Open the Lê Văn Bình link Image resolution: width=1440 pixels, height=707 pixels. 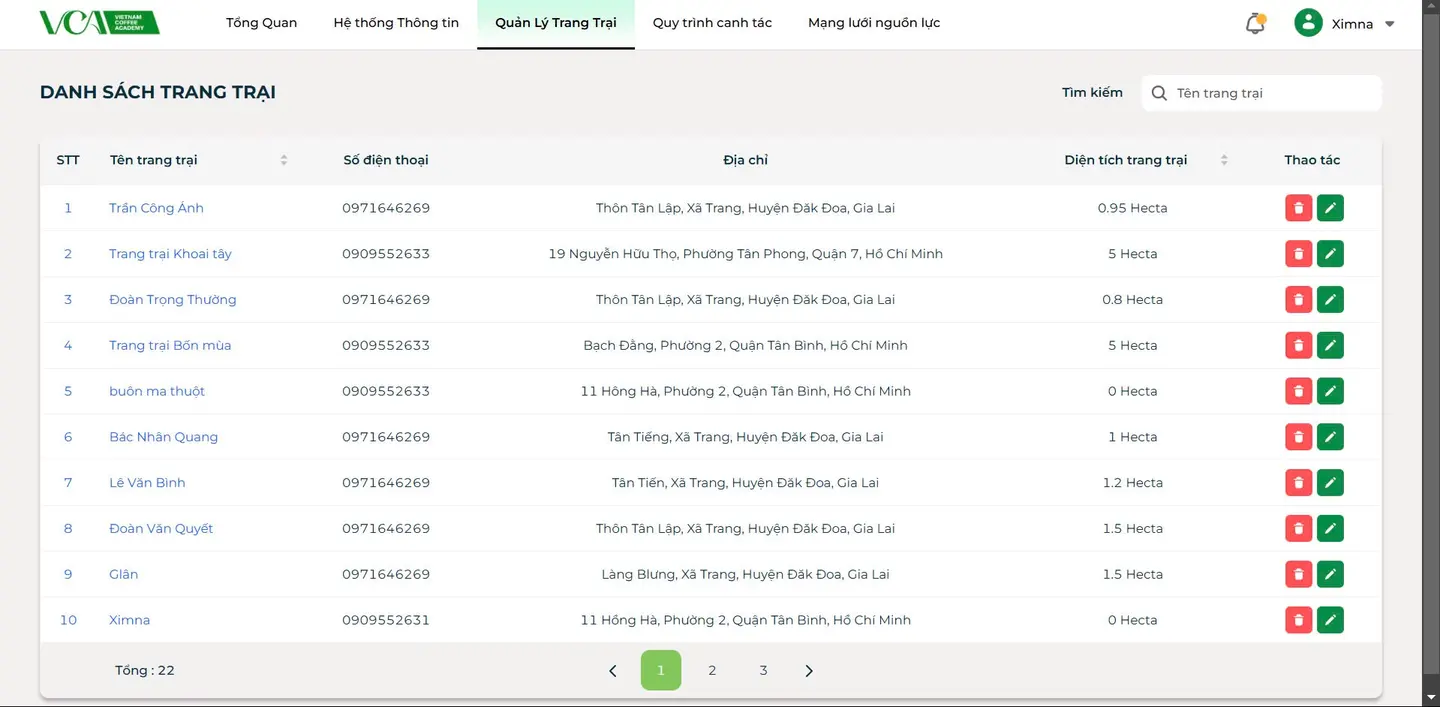click(147, 483)
